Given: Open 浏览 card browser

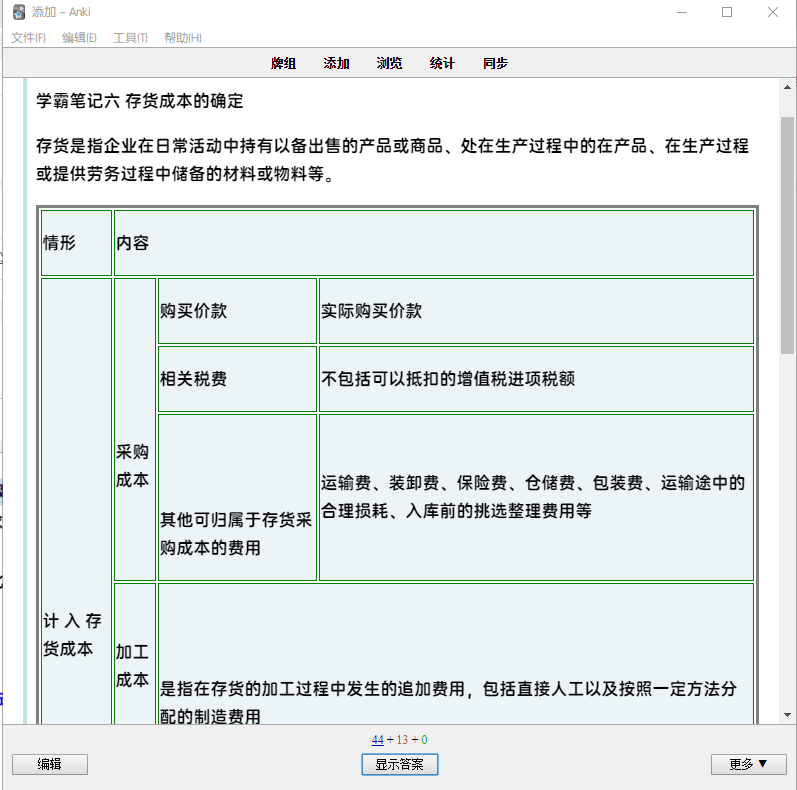Looking at the screenshot, I should [x=389, y=63].
